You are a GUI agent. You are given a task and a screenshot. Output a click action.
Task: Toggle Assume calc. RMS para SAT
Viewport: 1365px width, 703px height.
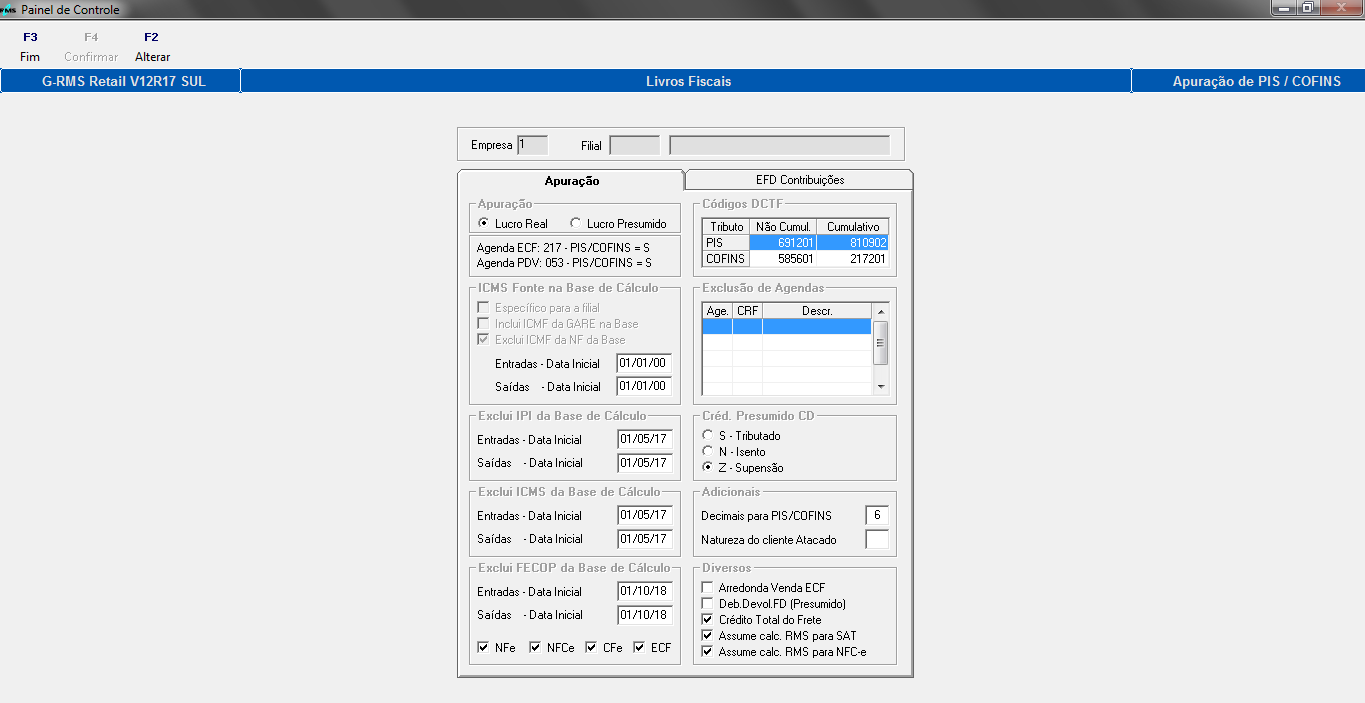coord(708,636)
